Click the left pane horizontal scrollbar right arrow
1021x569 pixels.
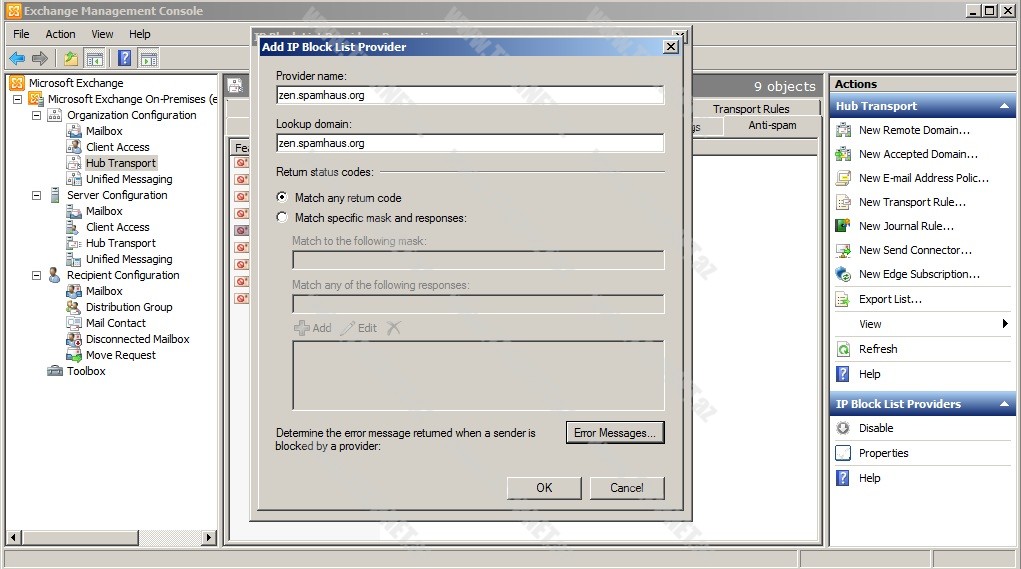pos(209,538)
